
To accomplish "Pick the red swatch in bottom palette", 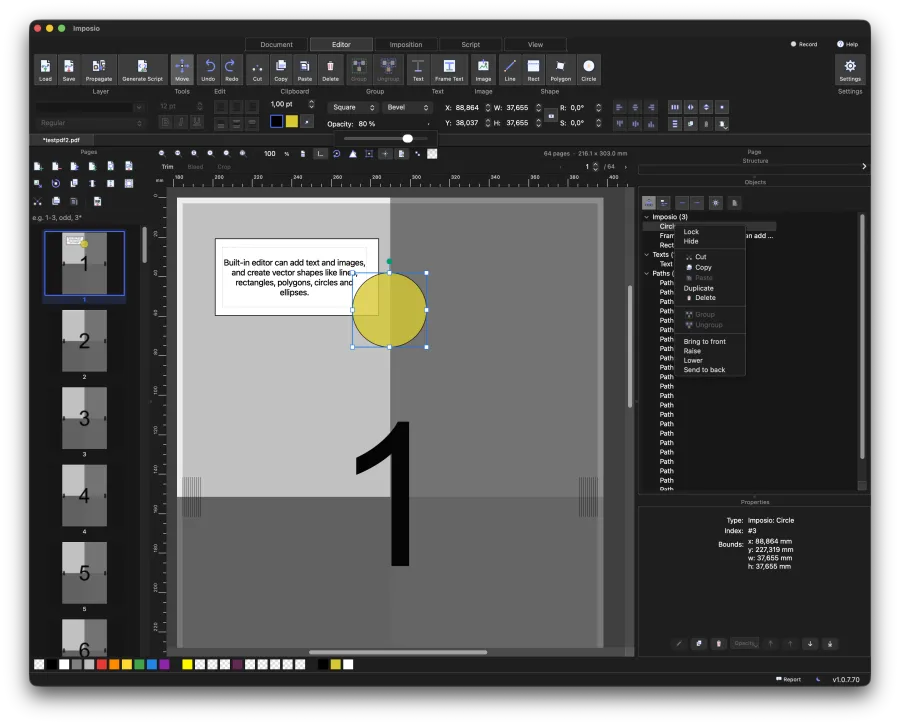I will click(x=102, y=664).
